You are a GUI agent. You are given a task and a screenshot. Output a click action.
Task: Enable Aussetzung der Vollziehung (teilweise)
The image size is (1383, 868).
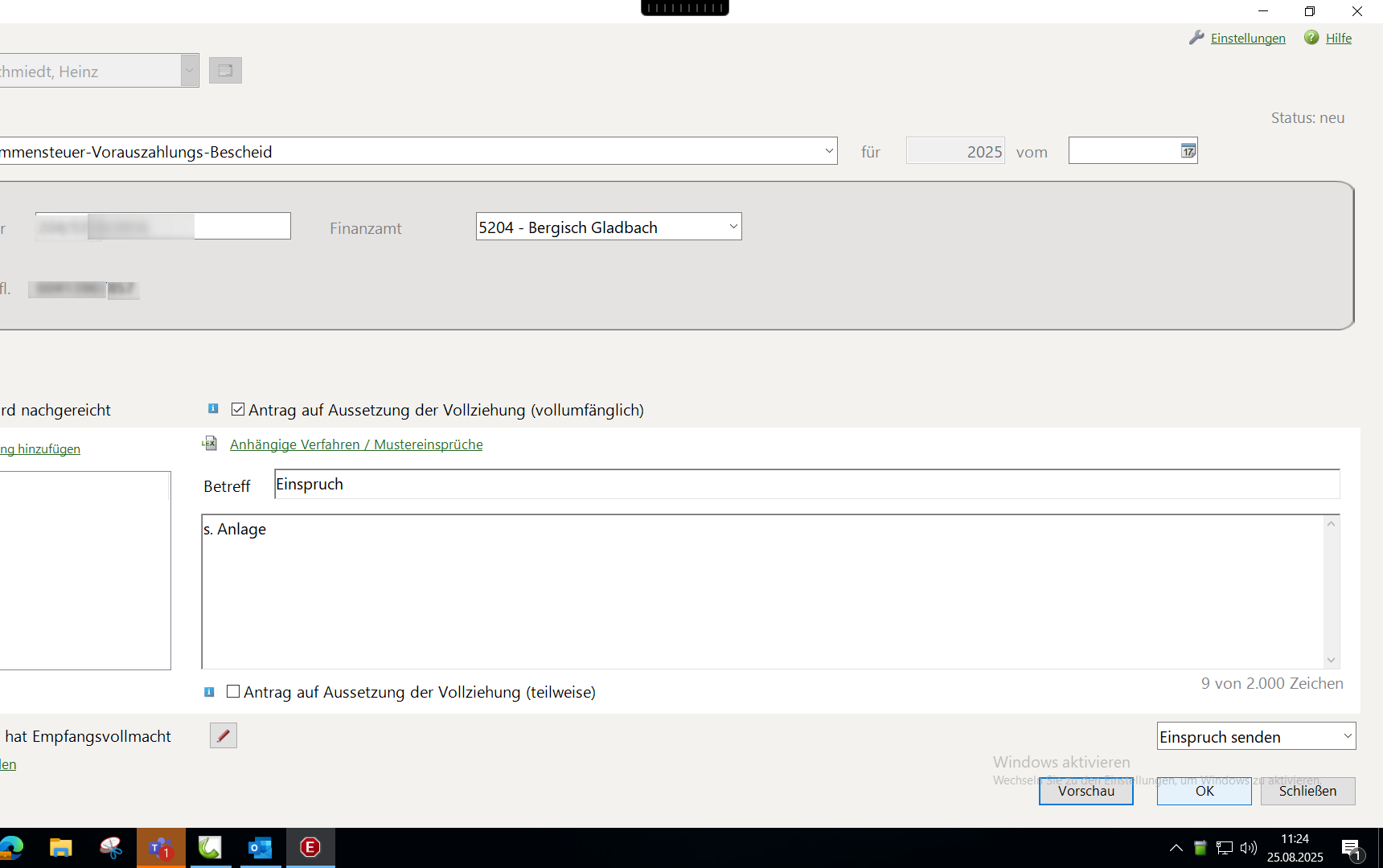point(233,691)
